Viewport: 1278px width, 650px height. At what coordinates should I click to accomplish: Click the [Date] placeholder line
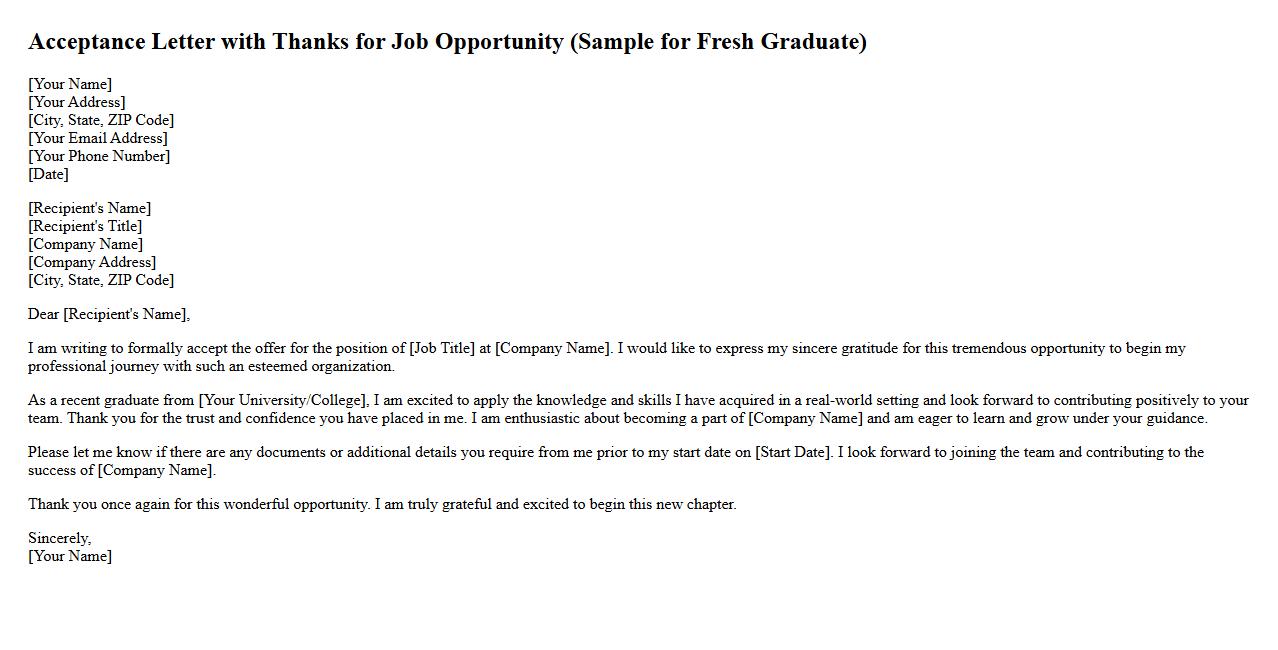pyautogui.click(x=49, y=174)
